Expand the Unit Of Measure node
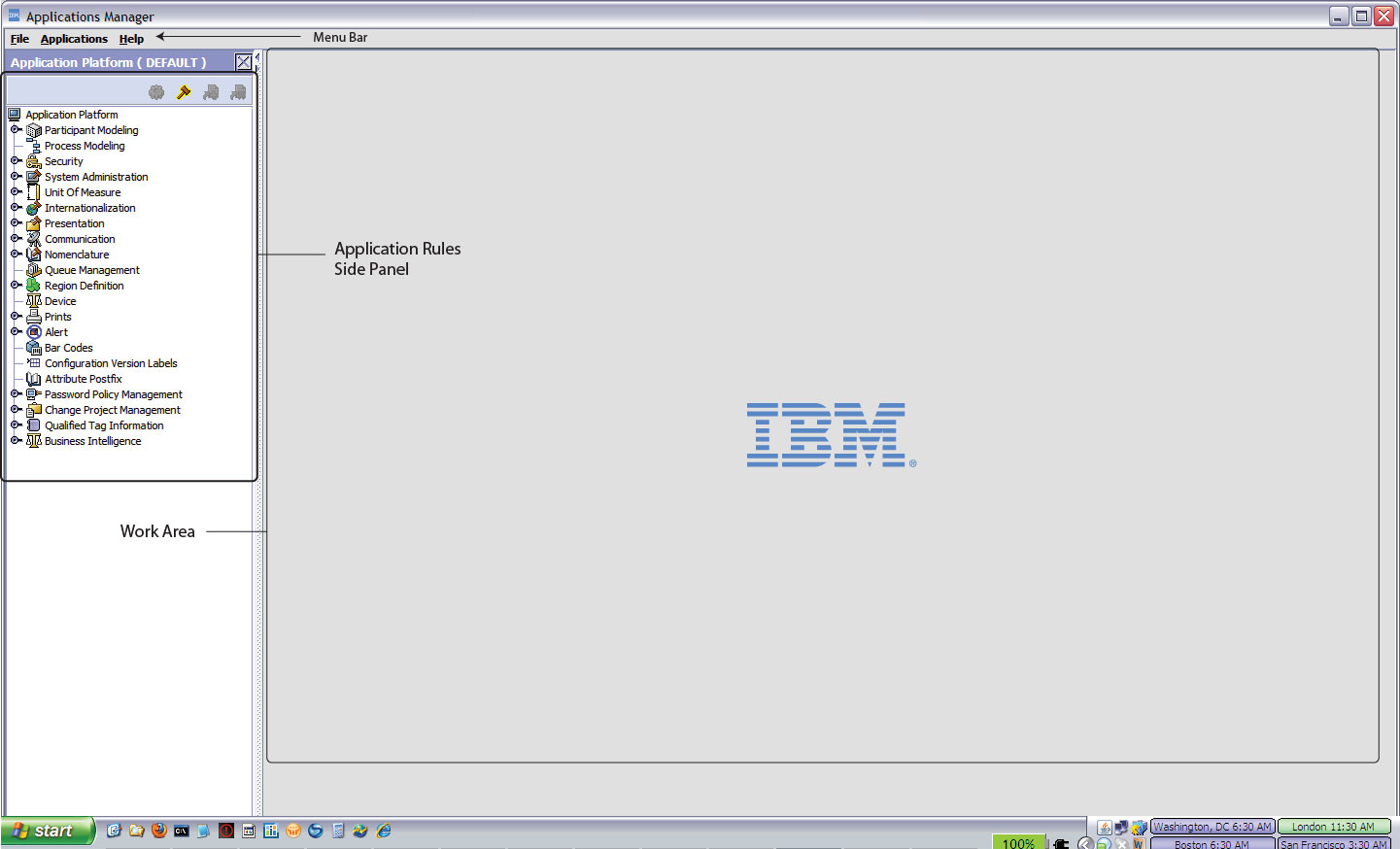 pyautogui.click(x=16, y=191)
